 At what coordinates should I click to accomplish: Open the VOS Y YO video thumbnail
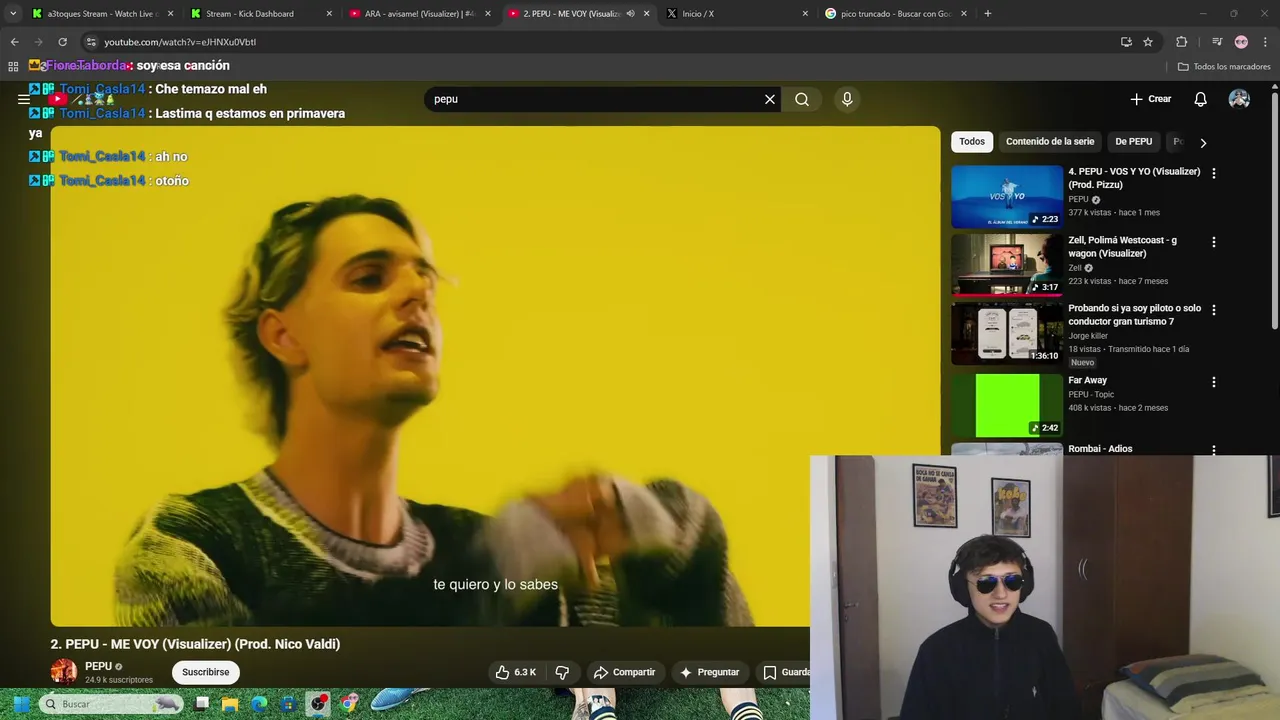pyautogui.click(x=1007, y=197)
